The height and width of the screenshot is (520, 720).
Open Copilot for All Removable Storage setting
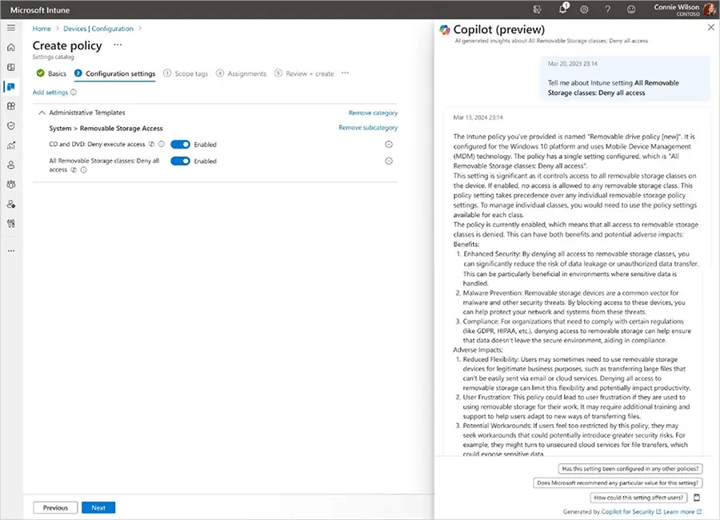tap(73, 170)
